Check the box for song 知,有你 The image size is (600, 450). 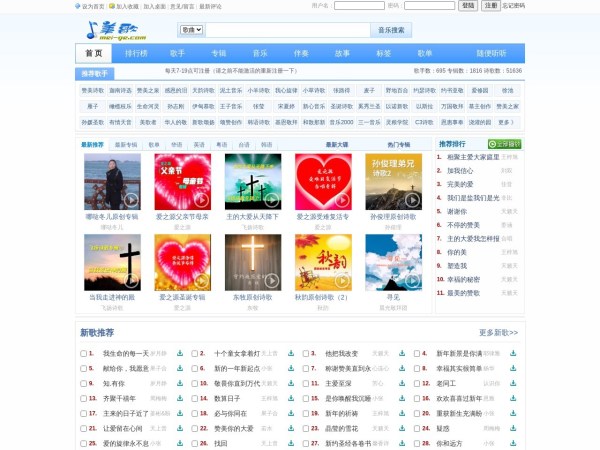(84, 383)
